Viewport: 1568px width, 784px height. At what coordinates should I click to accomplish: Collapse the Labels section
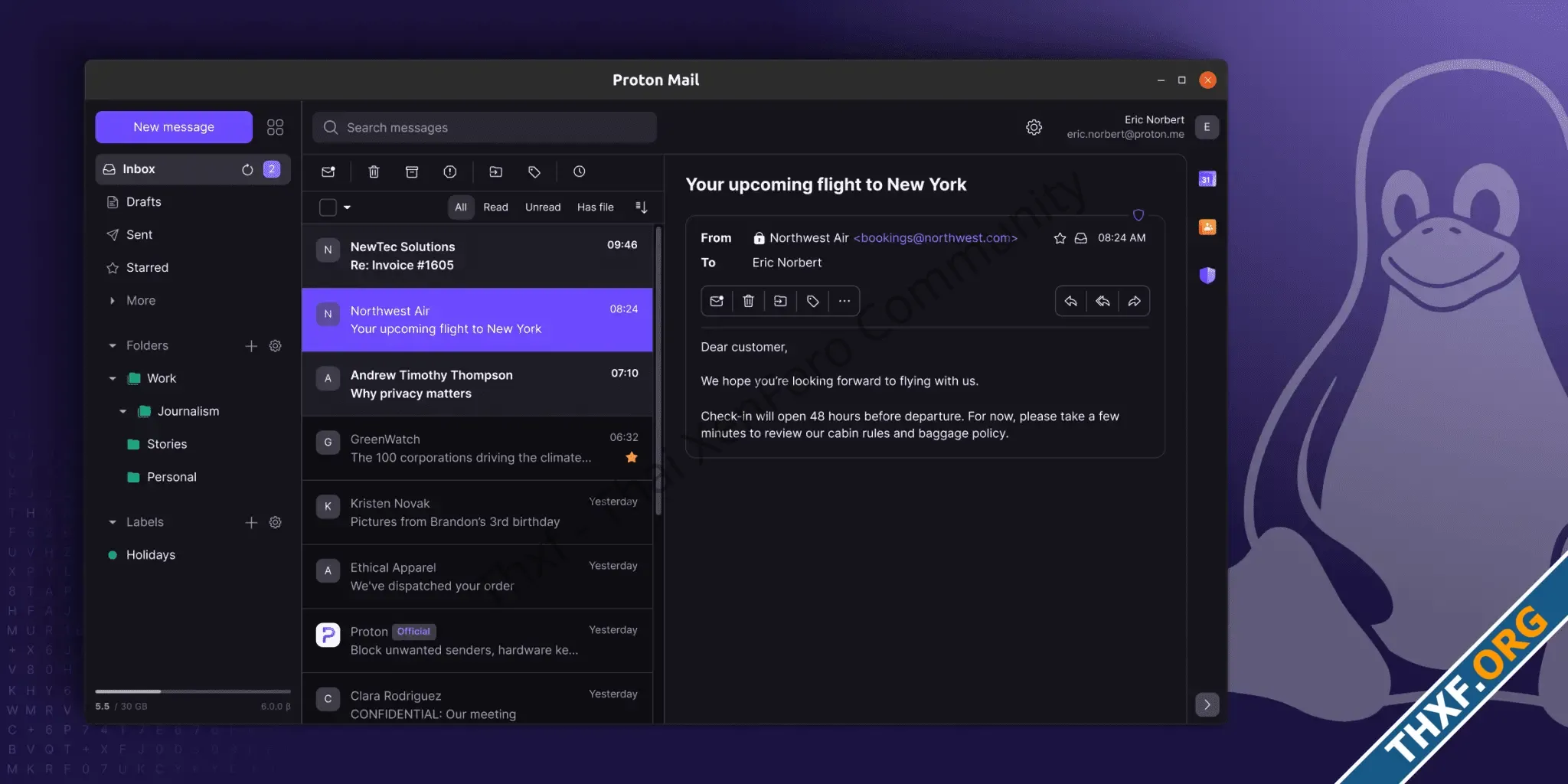coord(113,522)
